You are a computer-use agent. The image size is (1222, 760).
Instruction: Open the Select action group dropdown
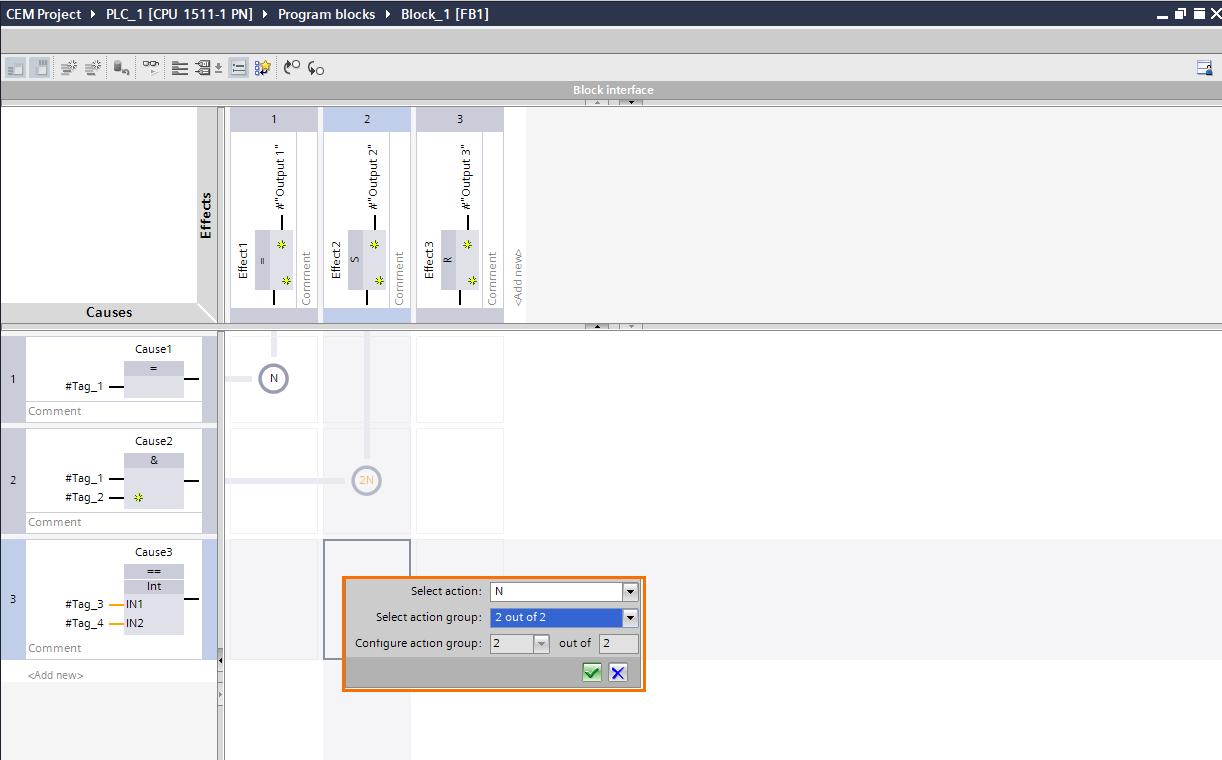pos(630,617)
